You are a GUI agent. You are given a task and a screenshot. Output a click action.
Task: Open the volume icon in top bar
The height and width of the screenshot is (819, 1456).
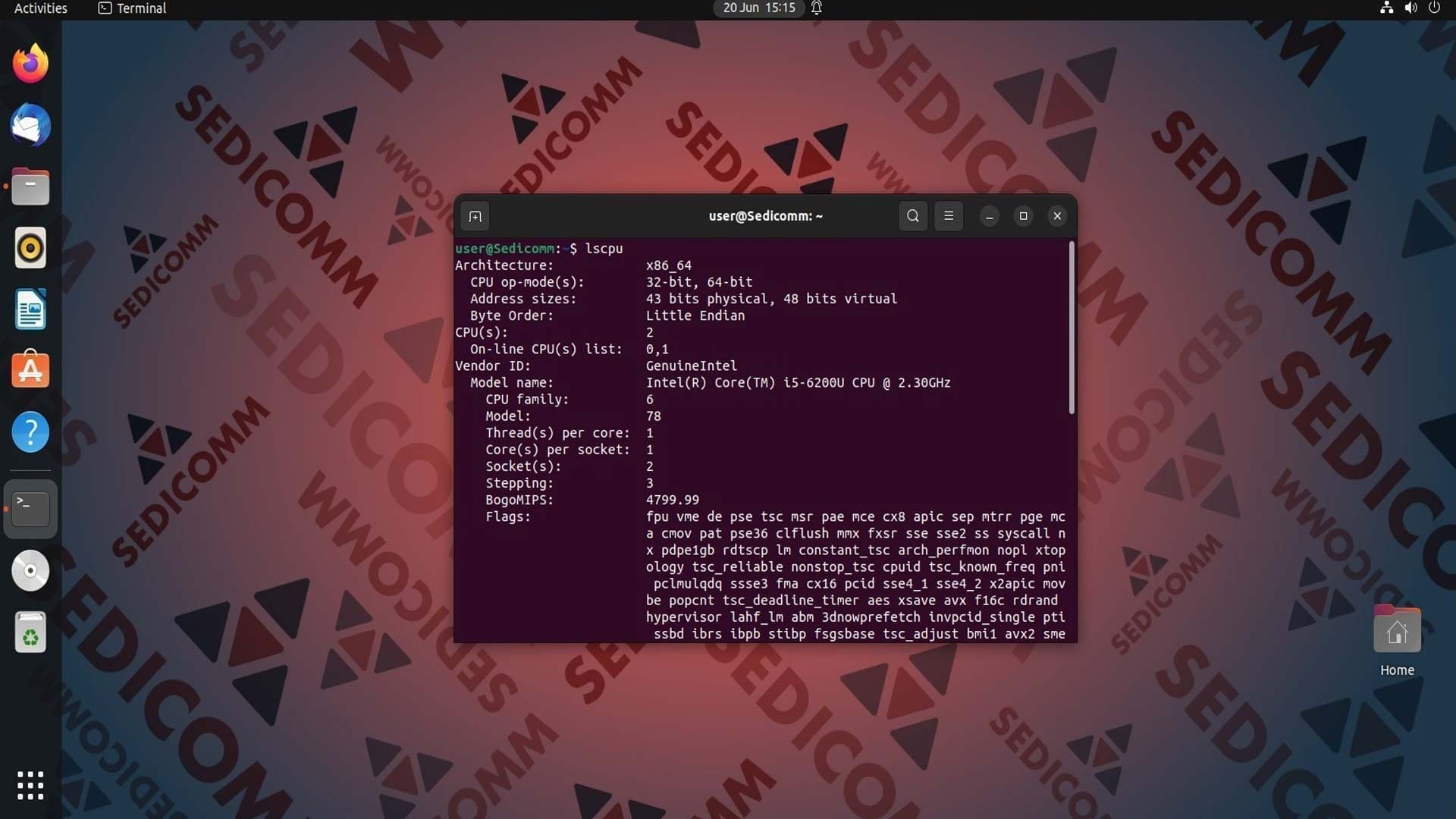(1410, 8)
